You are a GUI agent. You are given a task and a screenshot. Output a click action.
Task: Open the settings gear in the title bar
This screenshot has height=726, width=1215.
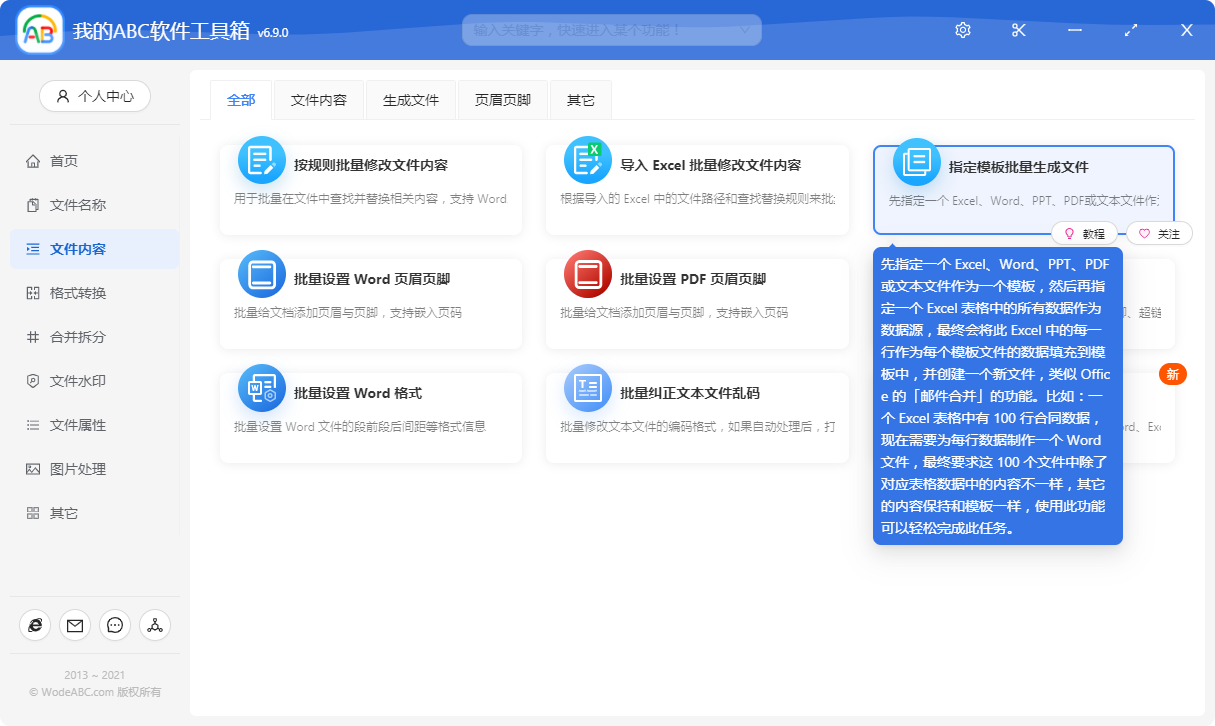962,30
